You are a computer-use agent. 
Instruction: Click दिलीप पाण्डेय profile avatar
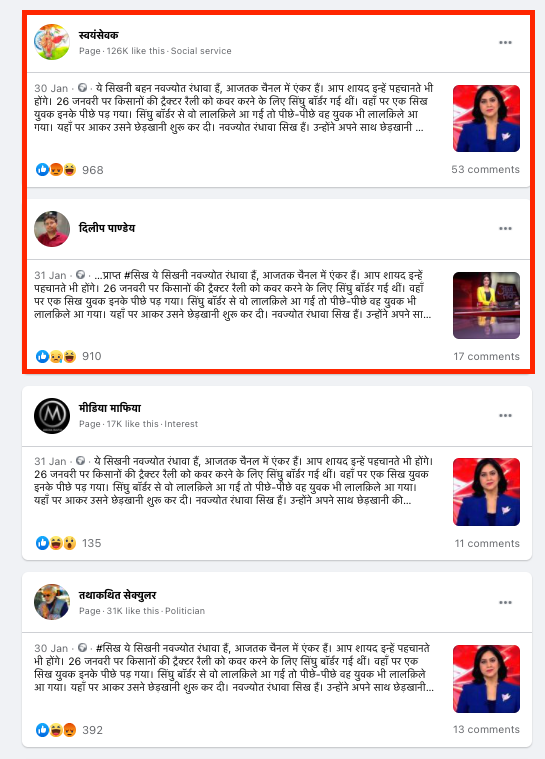[52, 228]
